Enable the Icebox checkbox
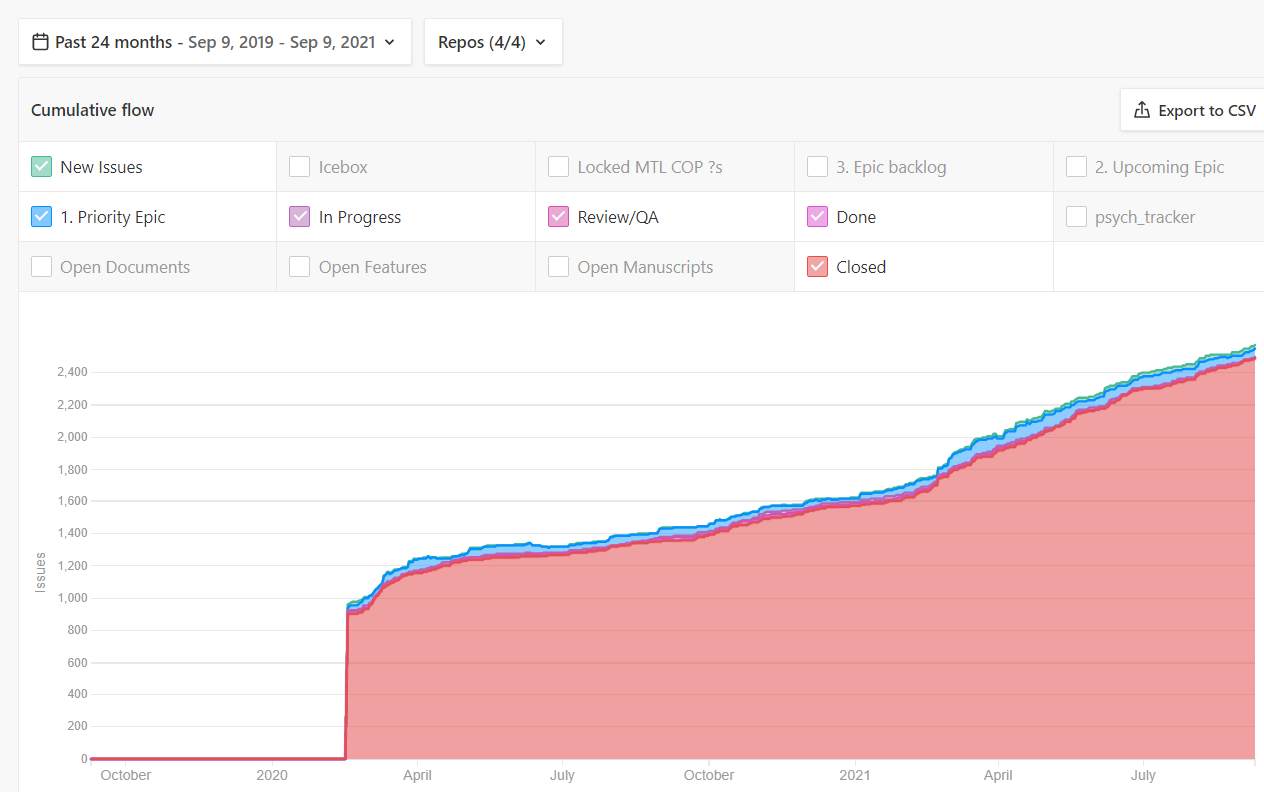The width and height of the screenshot is (1264, 792). click(x=299, y=167)
